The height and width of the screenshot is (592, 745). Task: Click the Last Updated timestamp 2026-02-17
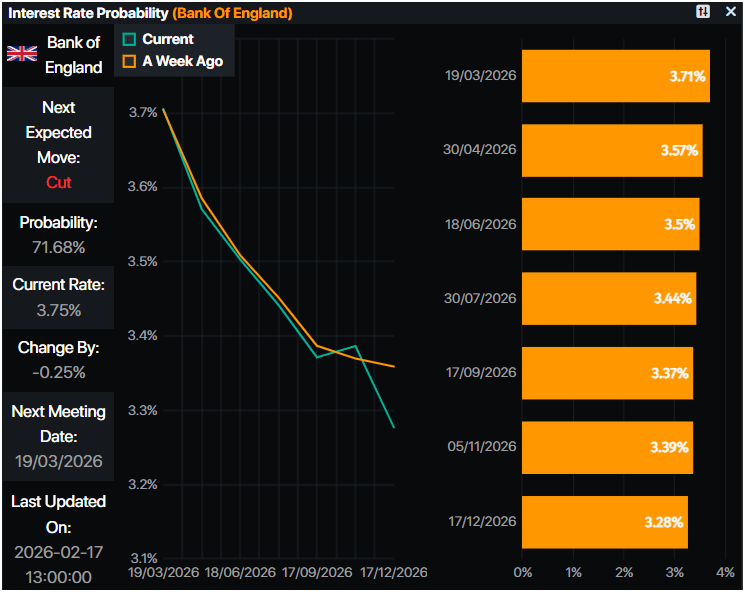(x=58, y=552)
